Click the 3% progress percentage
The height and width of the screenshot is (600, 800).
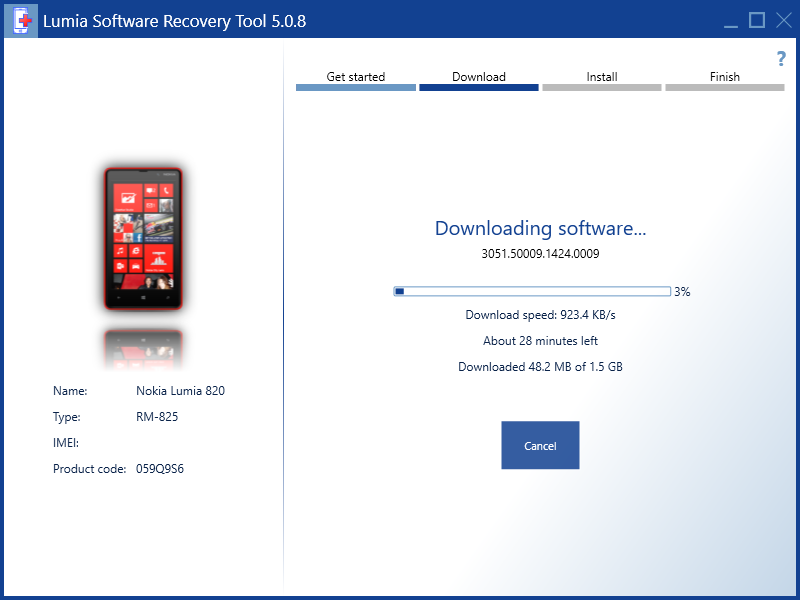click(x=682, y=292)
